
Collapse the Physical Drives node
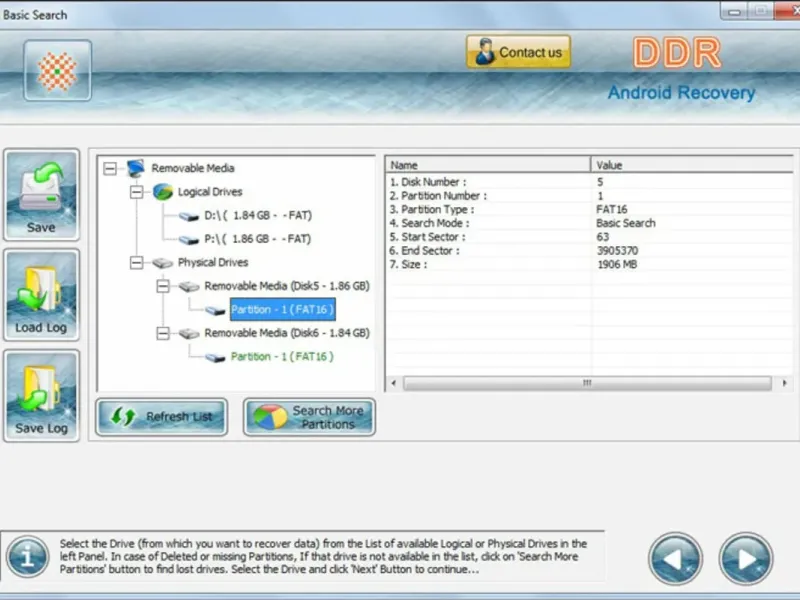(136, 262)
